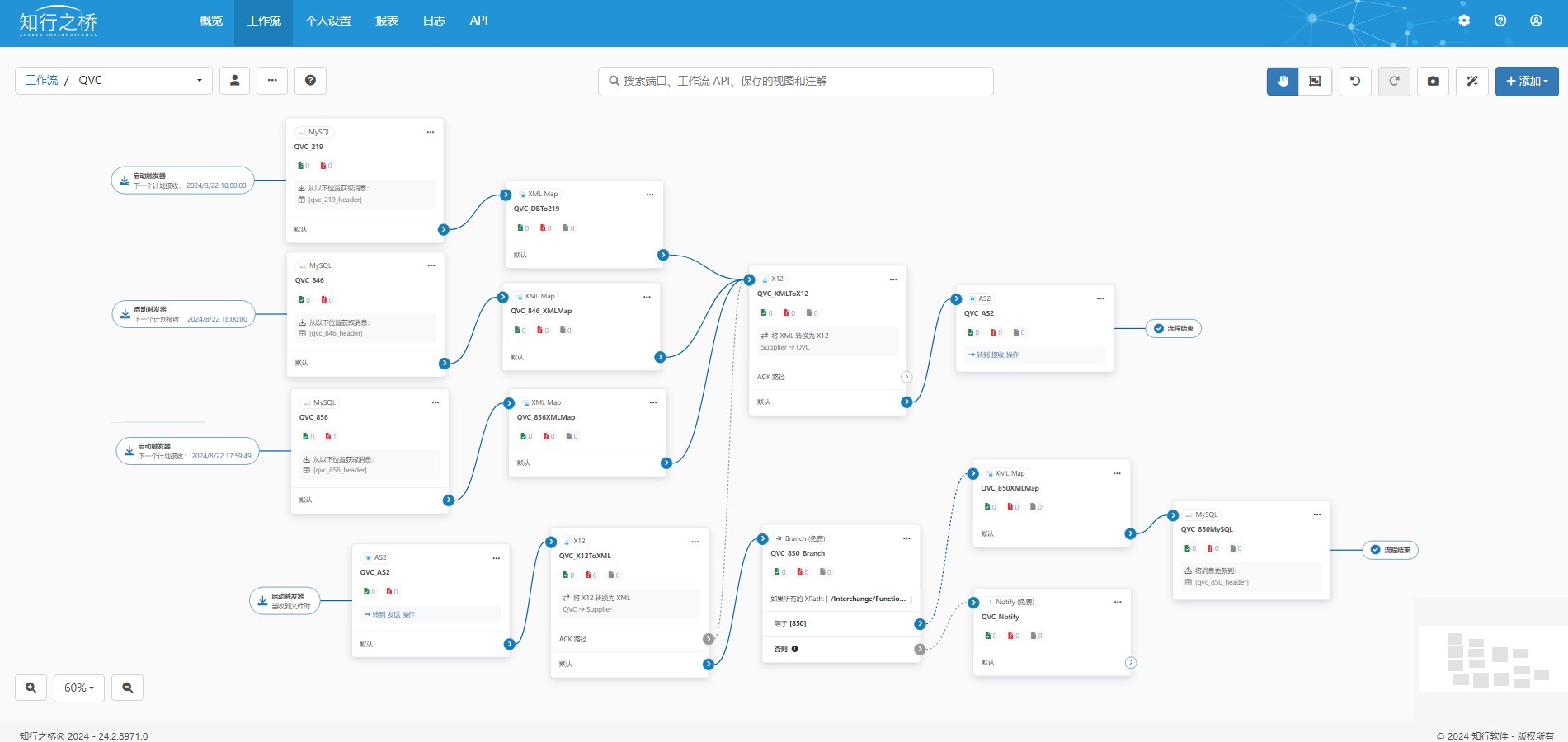
Task: Click the redo arrow in the toolbar
Action: [1394, 81]
